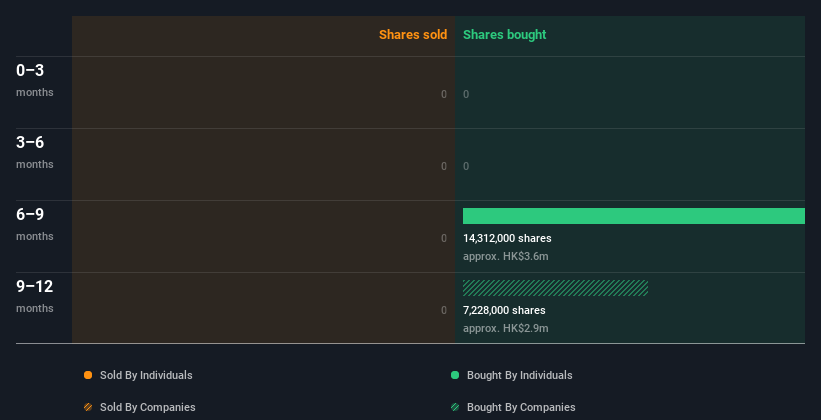Image resolution: width=821 pixels, height=420 pixels.
Task: Click shares sold zero in 9–12 months row
Action: coord(444,310)
